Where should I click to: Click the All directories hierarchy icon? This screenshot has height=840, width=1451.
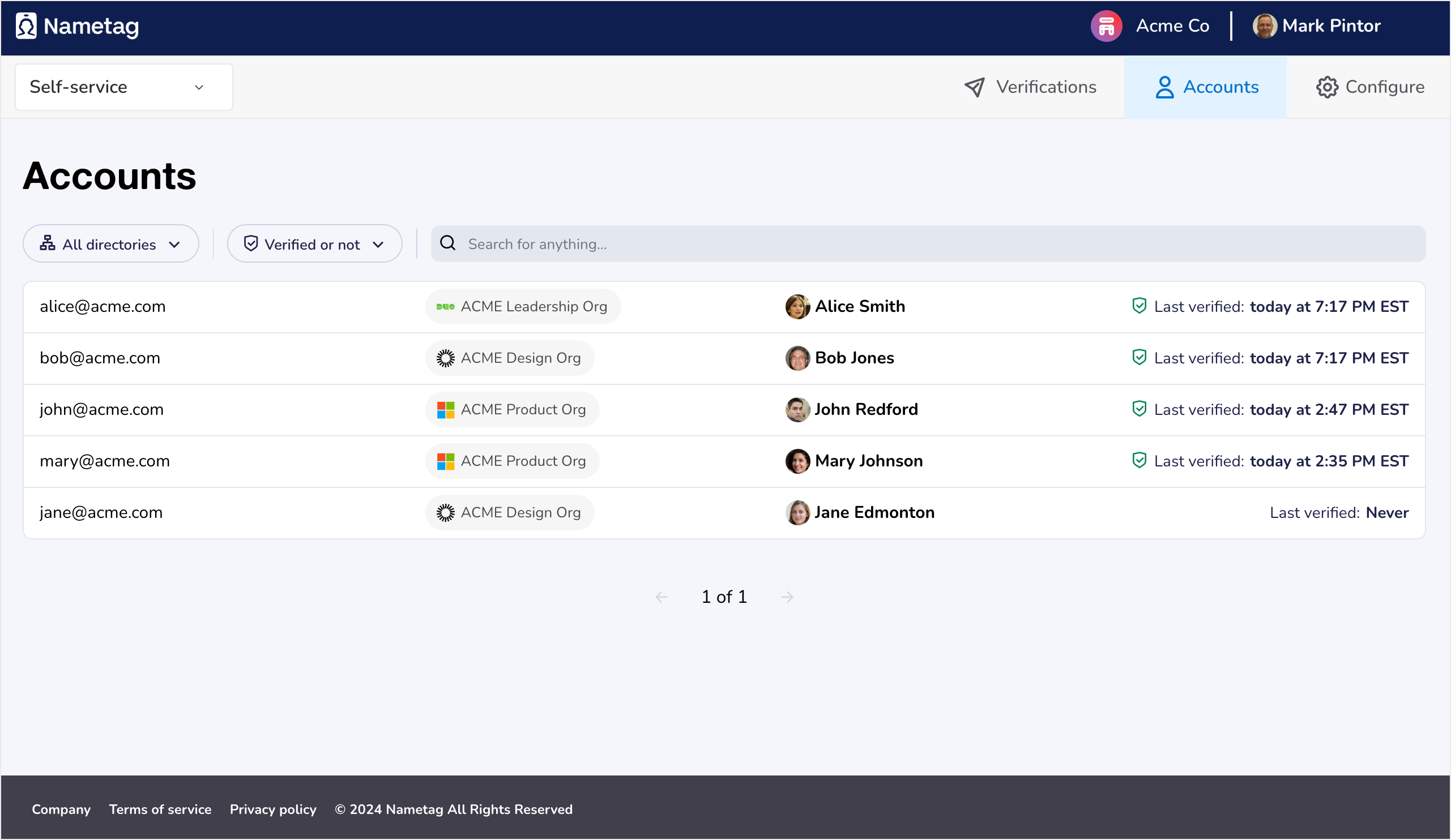coord(47,243)
